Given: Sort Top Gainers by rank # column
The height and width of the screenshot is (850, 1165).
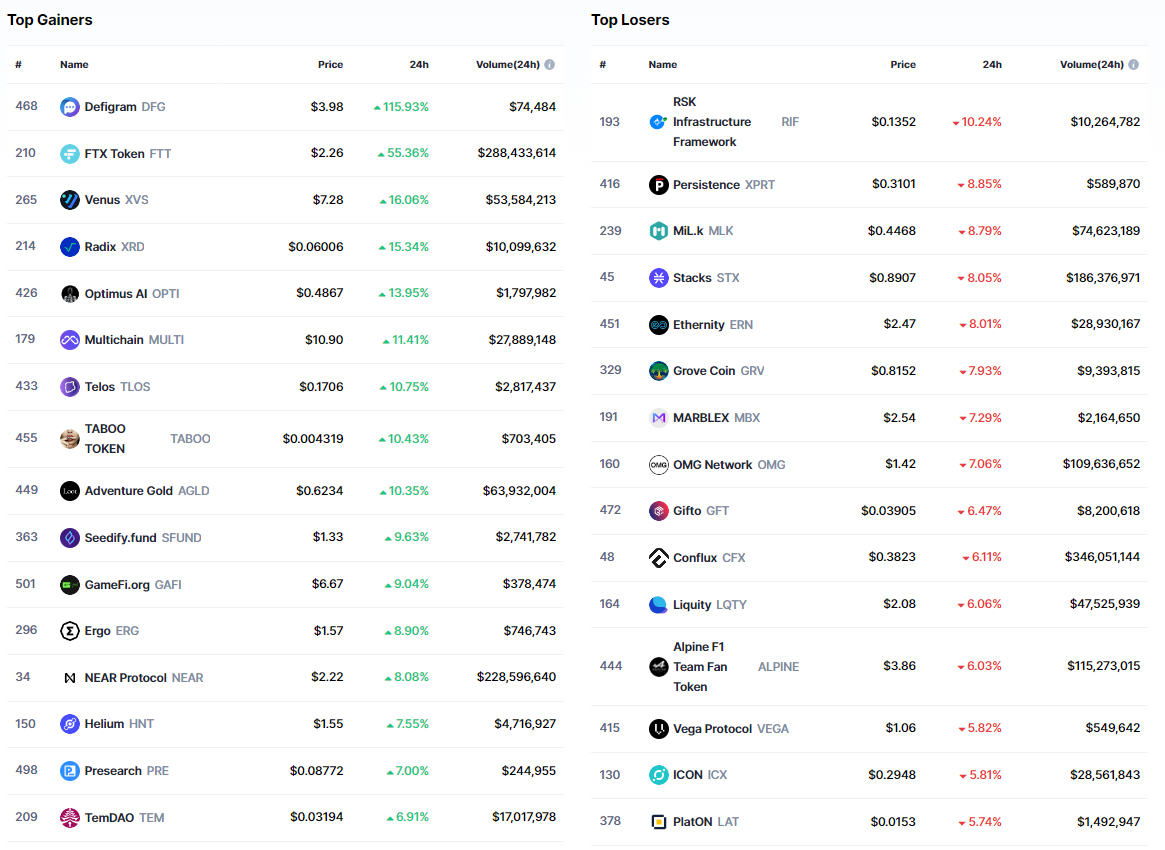Looking at the screenshot, I should tap(18, 65).
